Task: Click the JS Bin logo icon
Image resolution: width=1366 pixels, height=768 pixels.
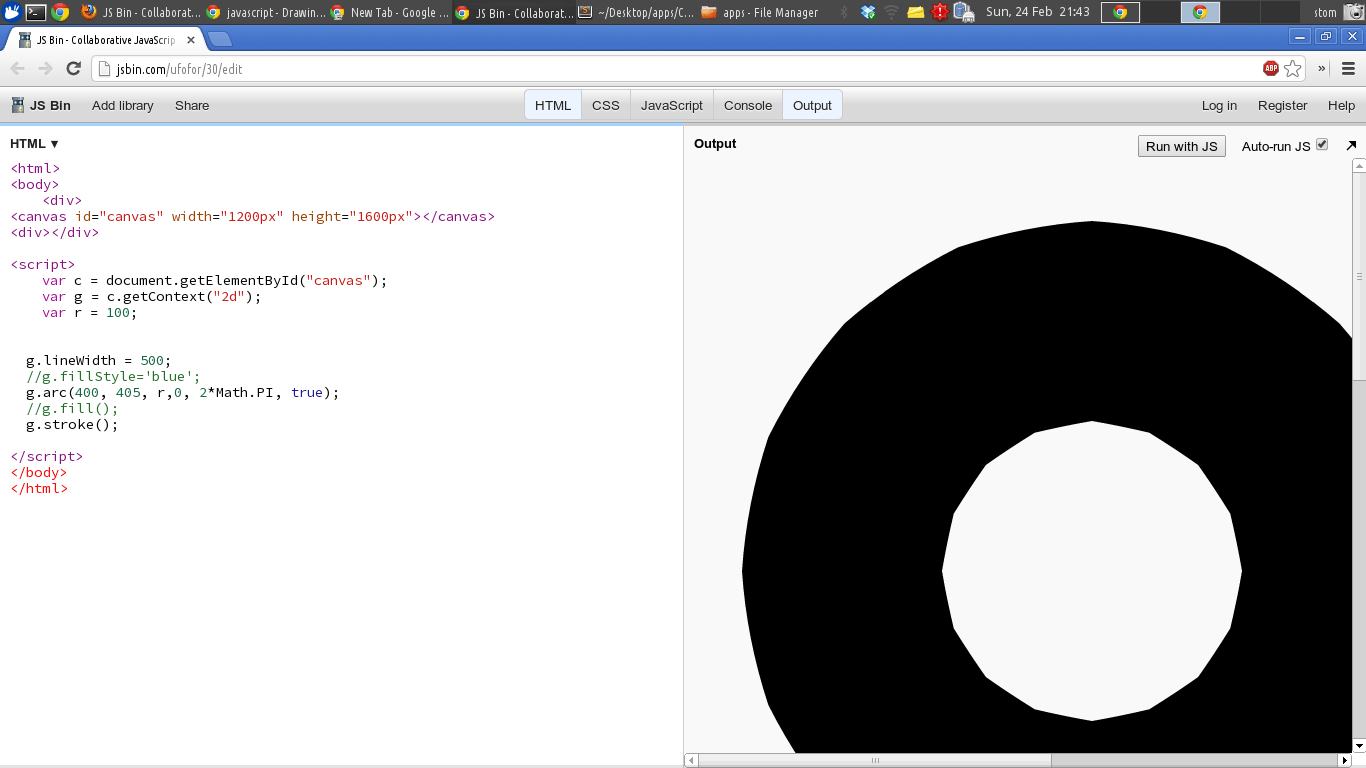Action: coord(16,104)
